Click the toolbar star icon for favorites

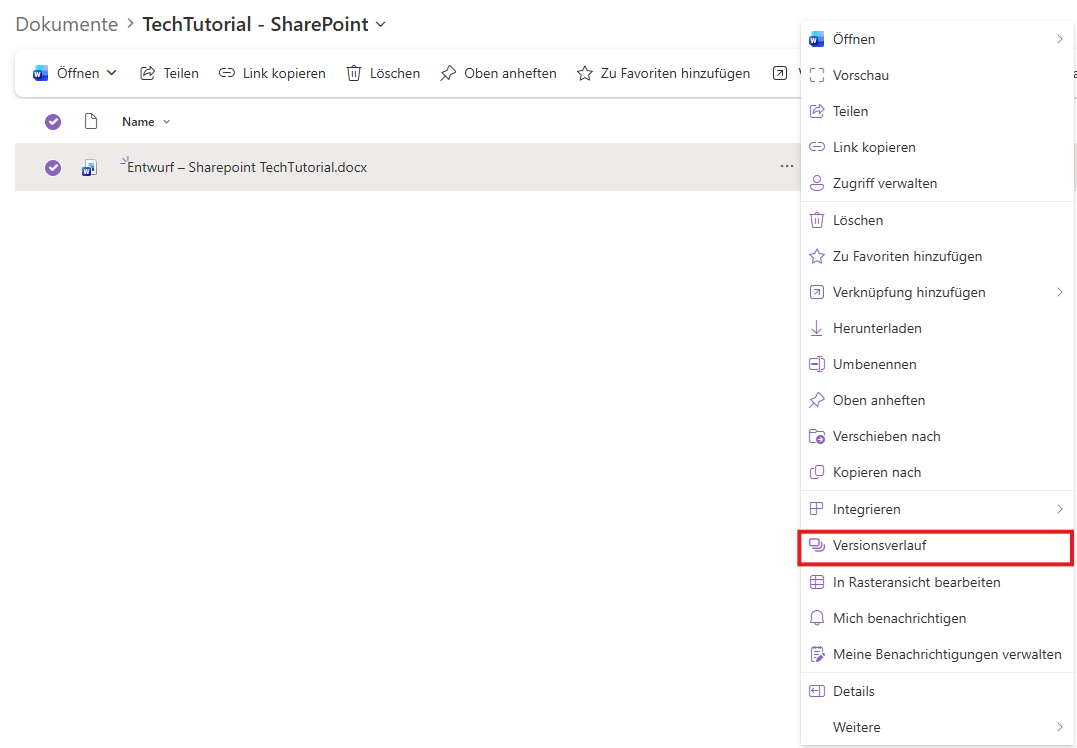585,73
